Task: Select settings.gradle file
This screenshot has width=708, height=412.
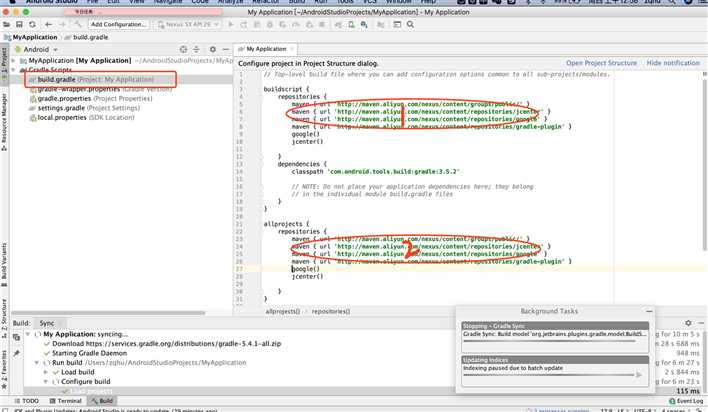Action: click(x=84, y=108)
